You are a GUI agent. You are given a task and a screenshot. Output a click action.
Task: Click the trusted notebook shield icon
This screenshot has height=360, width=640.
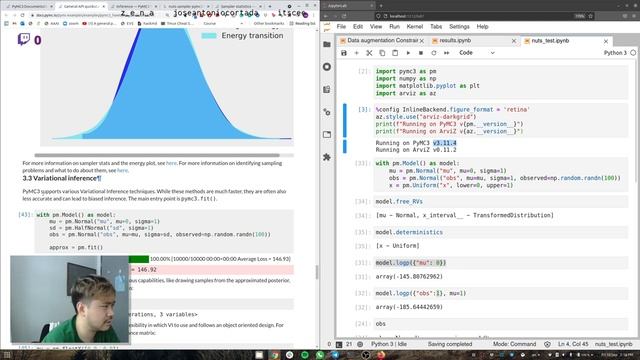coord(547,344)
